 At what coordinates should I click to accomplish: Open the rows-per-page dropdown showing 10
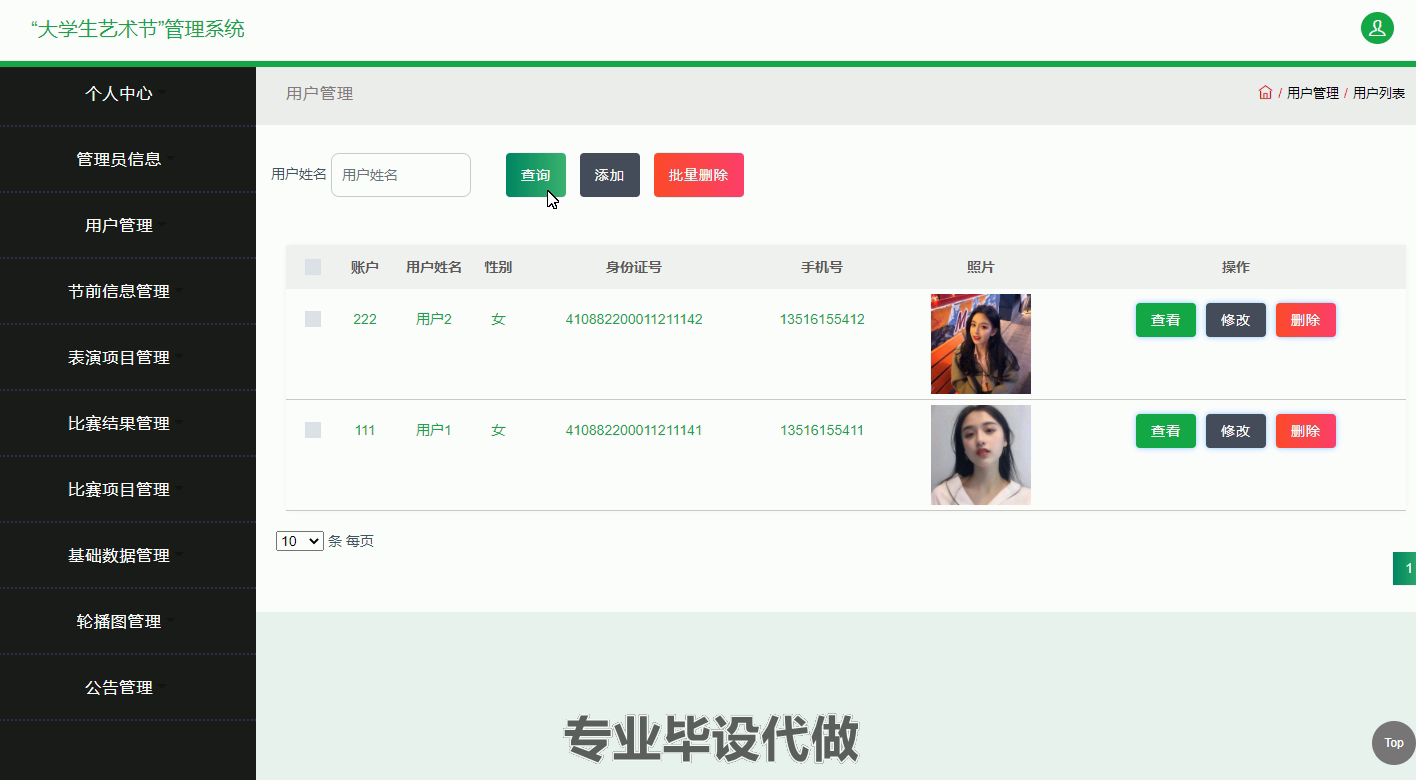300,541
